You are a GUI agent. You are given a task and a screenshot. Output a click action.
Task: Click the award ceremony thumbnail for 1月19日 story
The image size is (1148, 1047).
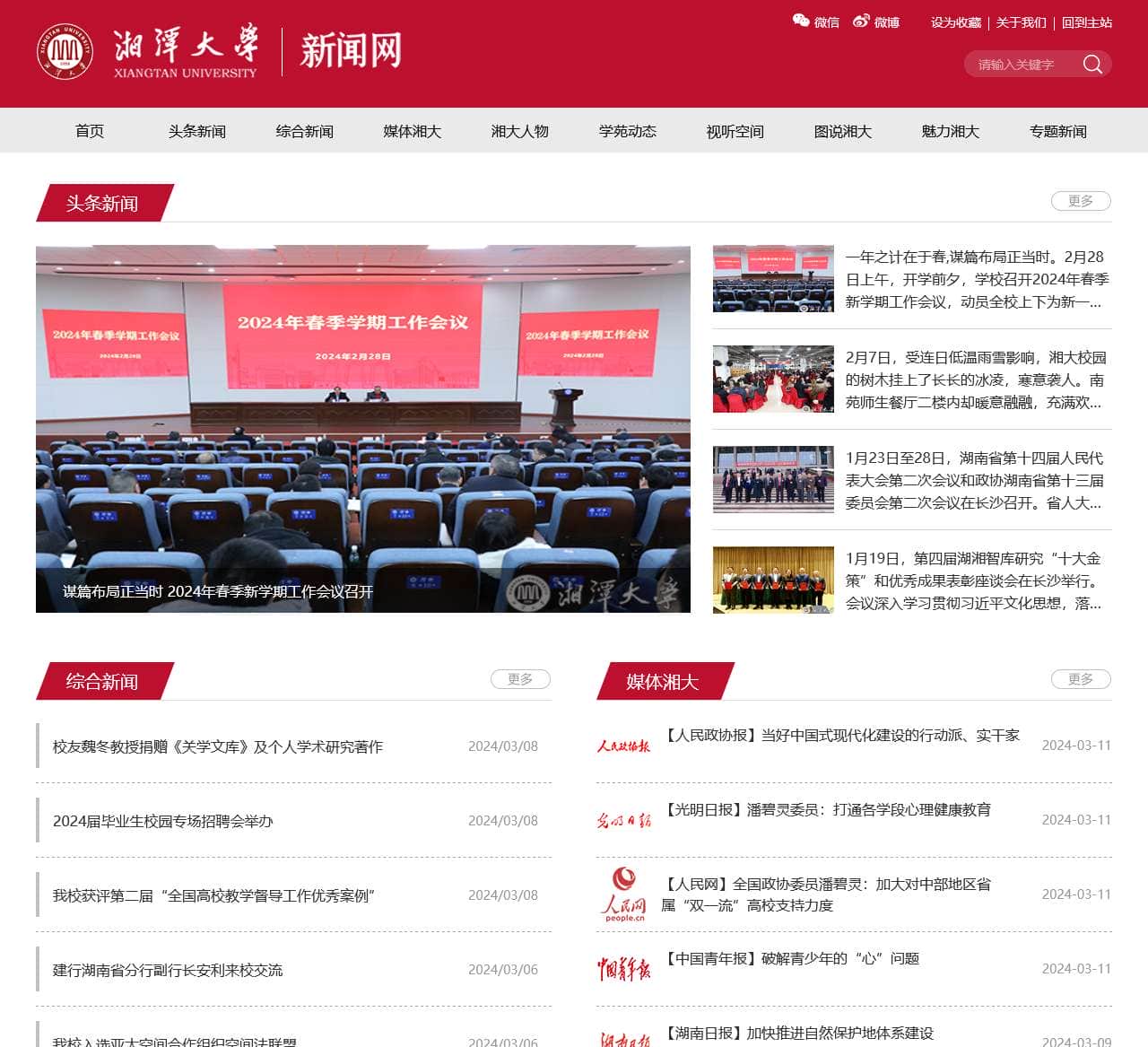click(773, 580)
